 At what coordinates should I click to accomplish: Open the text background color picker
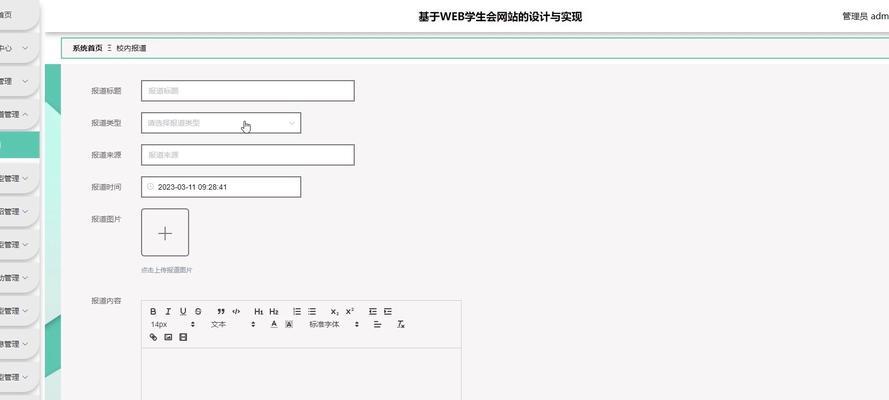pyautogui.click(x=289, y=324)
